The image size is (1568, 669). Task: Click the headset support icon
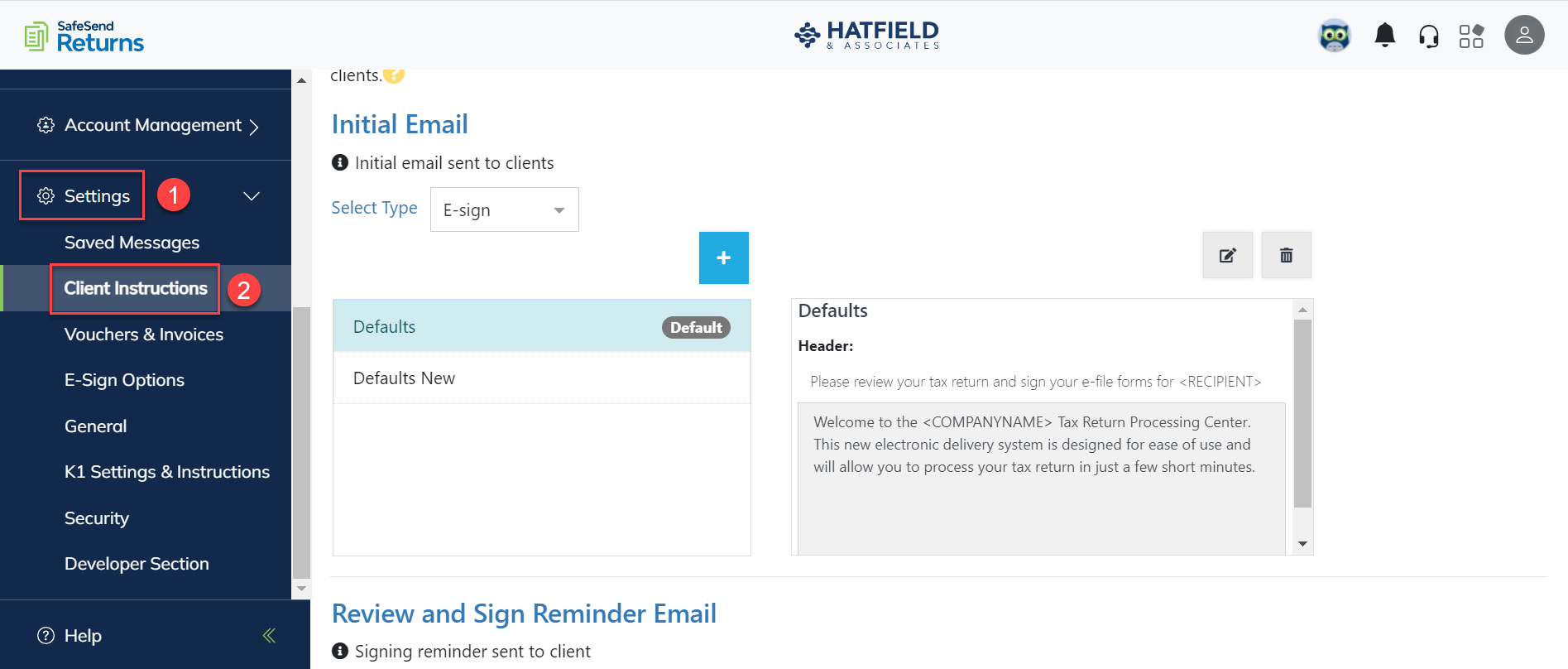pos(1429,35)
